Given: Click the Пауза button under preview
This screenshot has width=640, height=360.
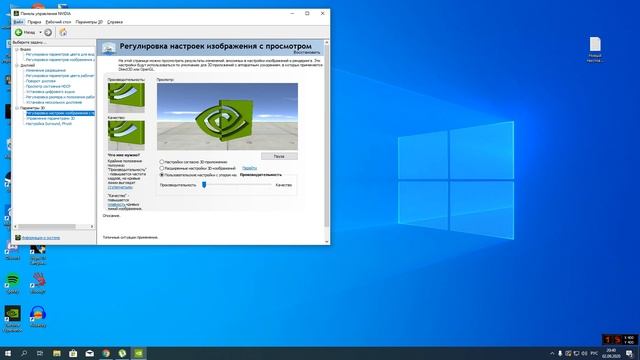Looking at the screenshot, I should click(279, 156).
